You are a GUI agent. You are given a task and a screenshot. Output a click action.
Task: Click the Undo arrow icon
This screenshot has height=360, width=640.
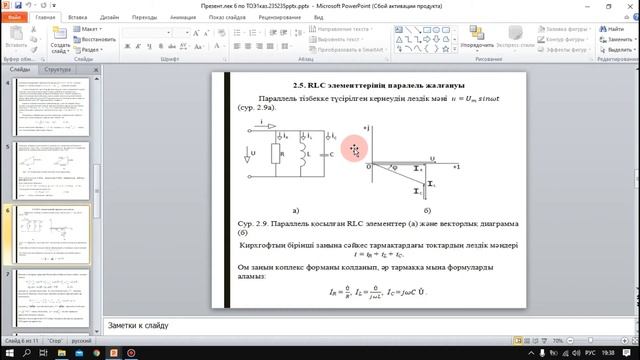[29, 6]
